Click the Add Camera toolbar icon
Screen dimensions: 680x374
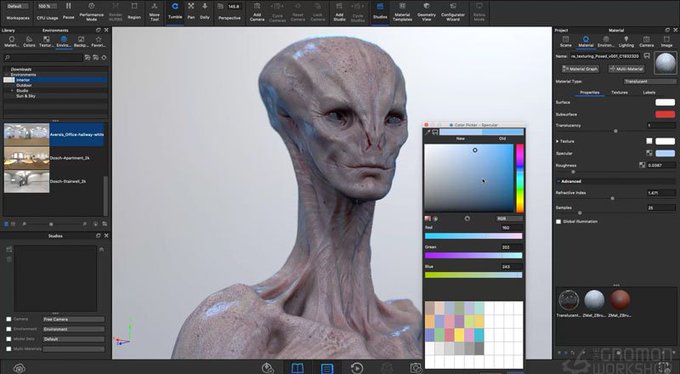[x=257, y=12]
